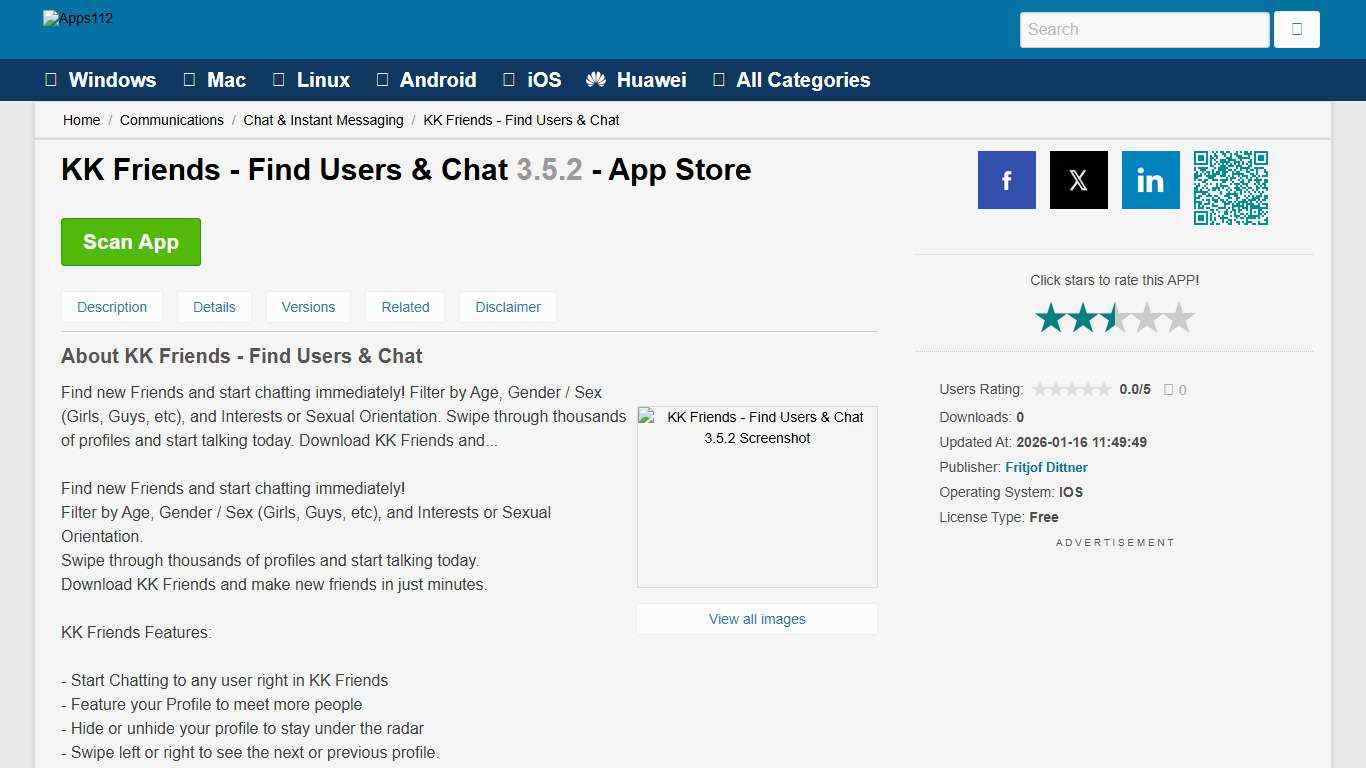
Task: Click inside the Search field
Action: tap(1143, 29)
